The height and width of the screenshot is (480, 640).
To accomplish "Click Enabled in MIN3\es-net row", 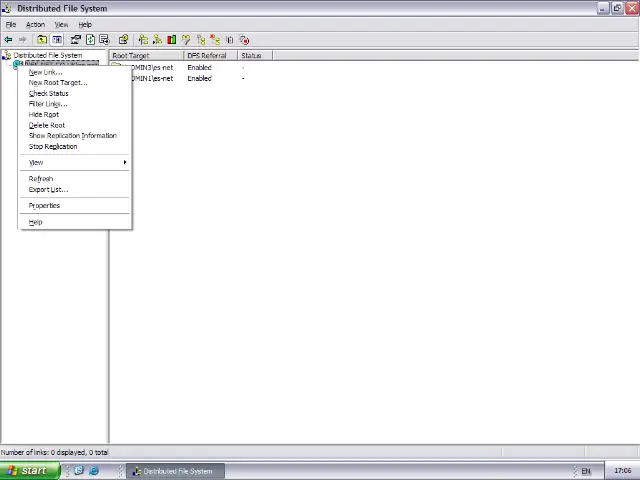I will tap(200, 68).
